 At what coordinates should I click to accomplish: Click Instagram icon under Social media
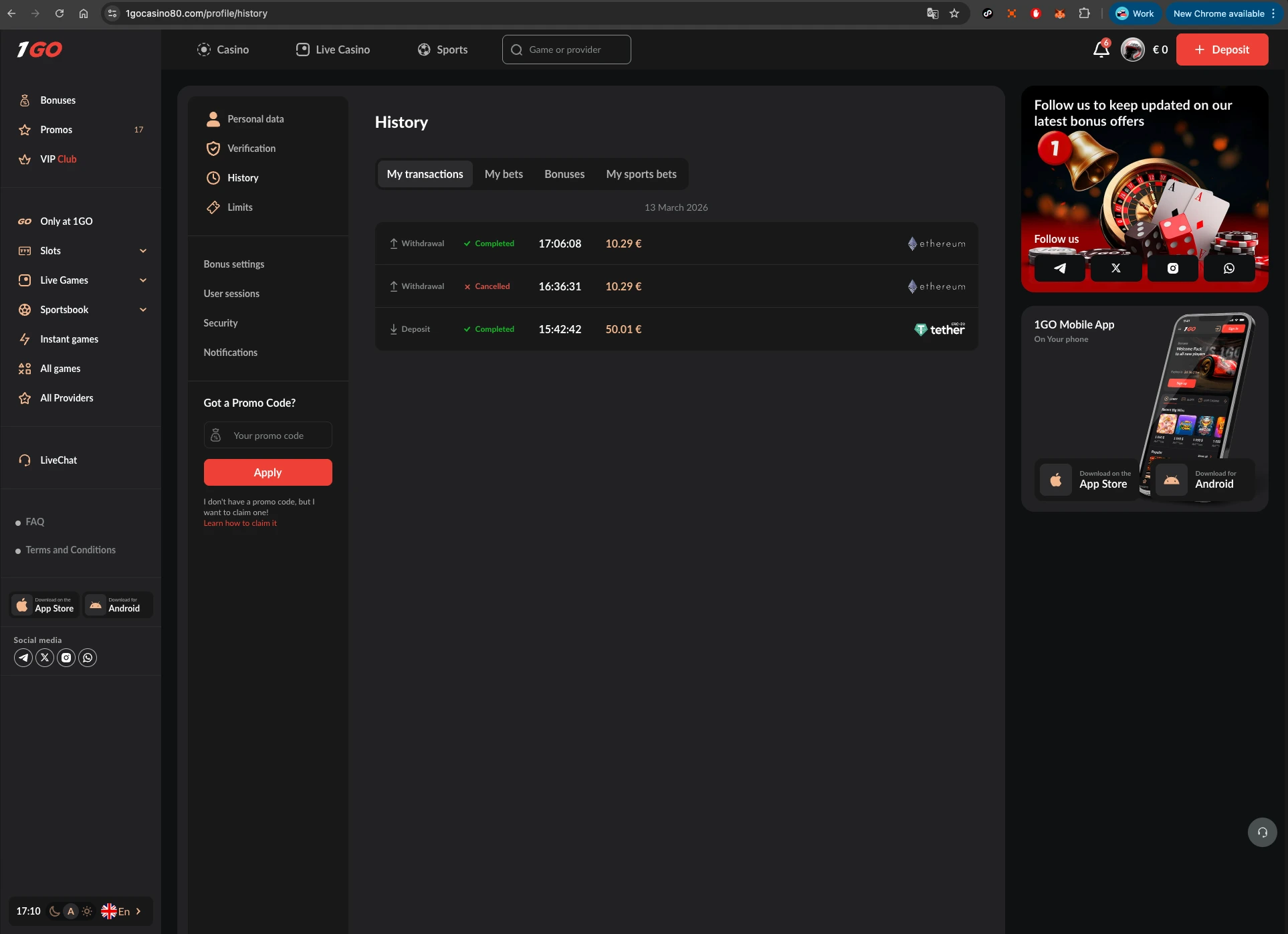(x=66, y=658)
